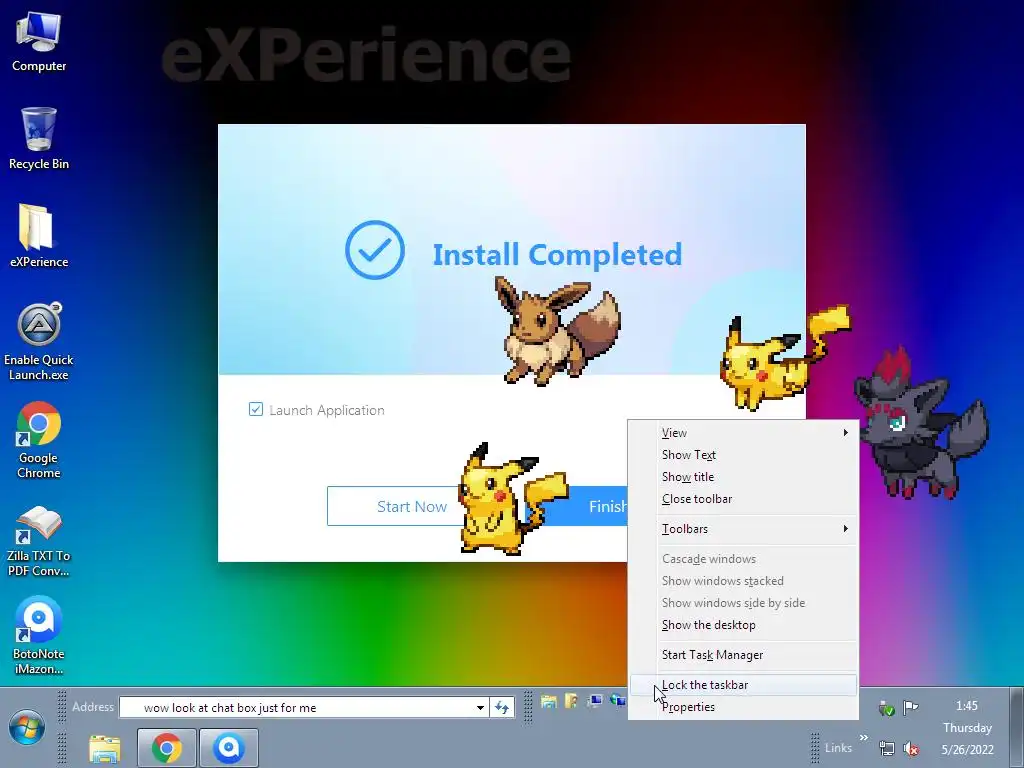1024x768 pixels.
Task: Open File Explorer from the taskbar
Action: point(104,748)
